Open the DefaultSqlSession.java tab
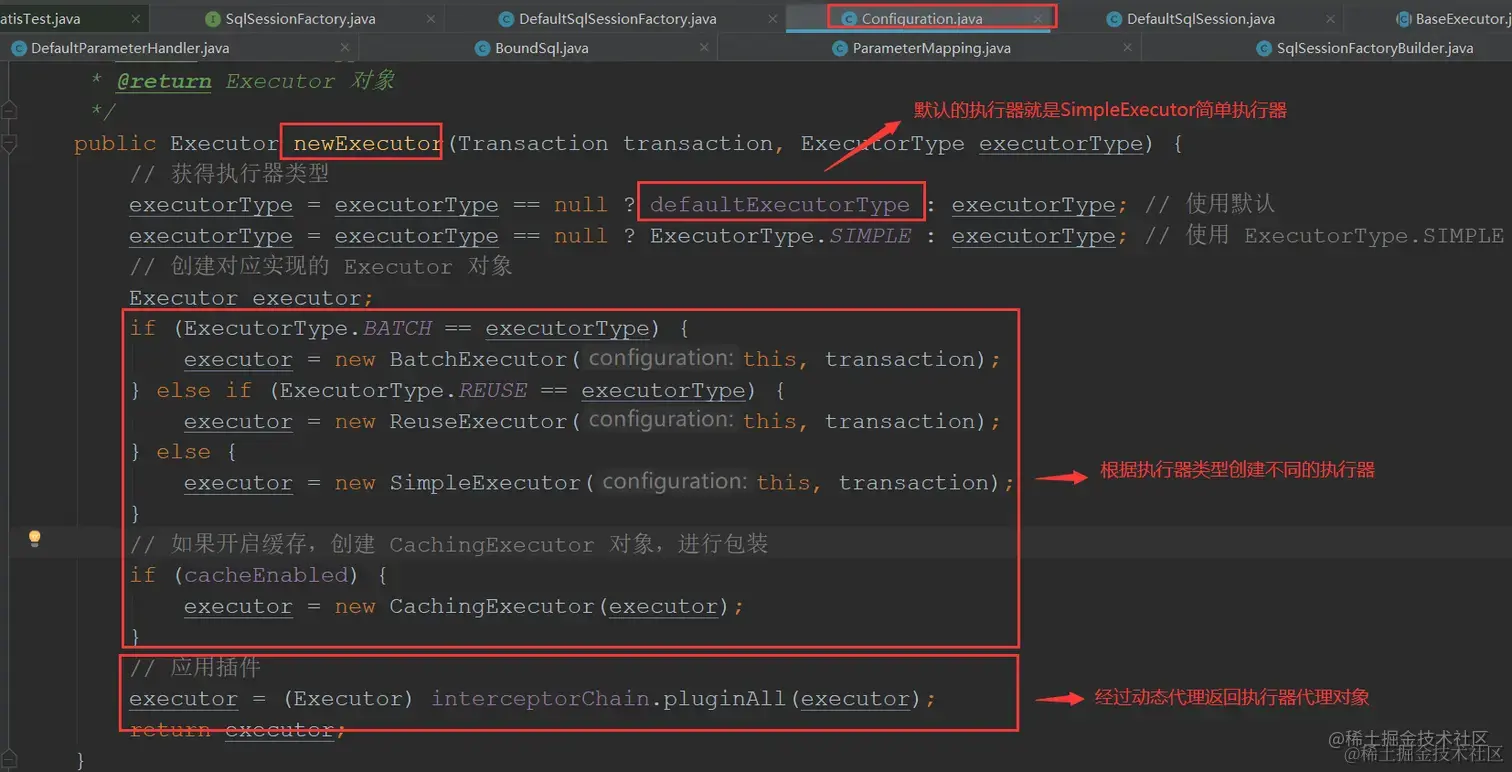 (1200, 19)
